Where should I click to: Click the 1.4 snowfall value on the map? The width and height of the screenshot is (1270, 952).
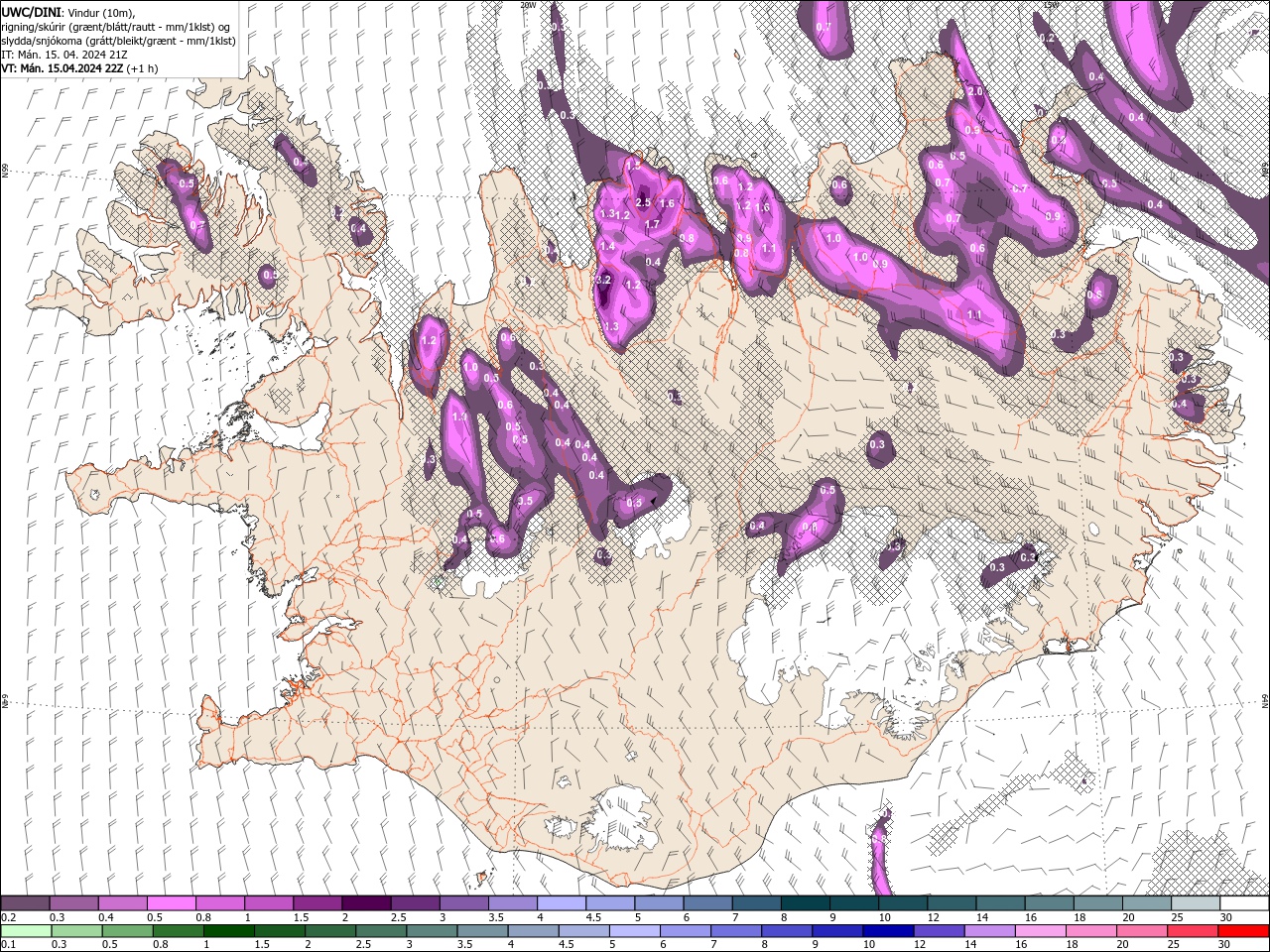point(607,246)
